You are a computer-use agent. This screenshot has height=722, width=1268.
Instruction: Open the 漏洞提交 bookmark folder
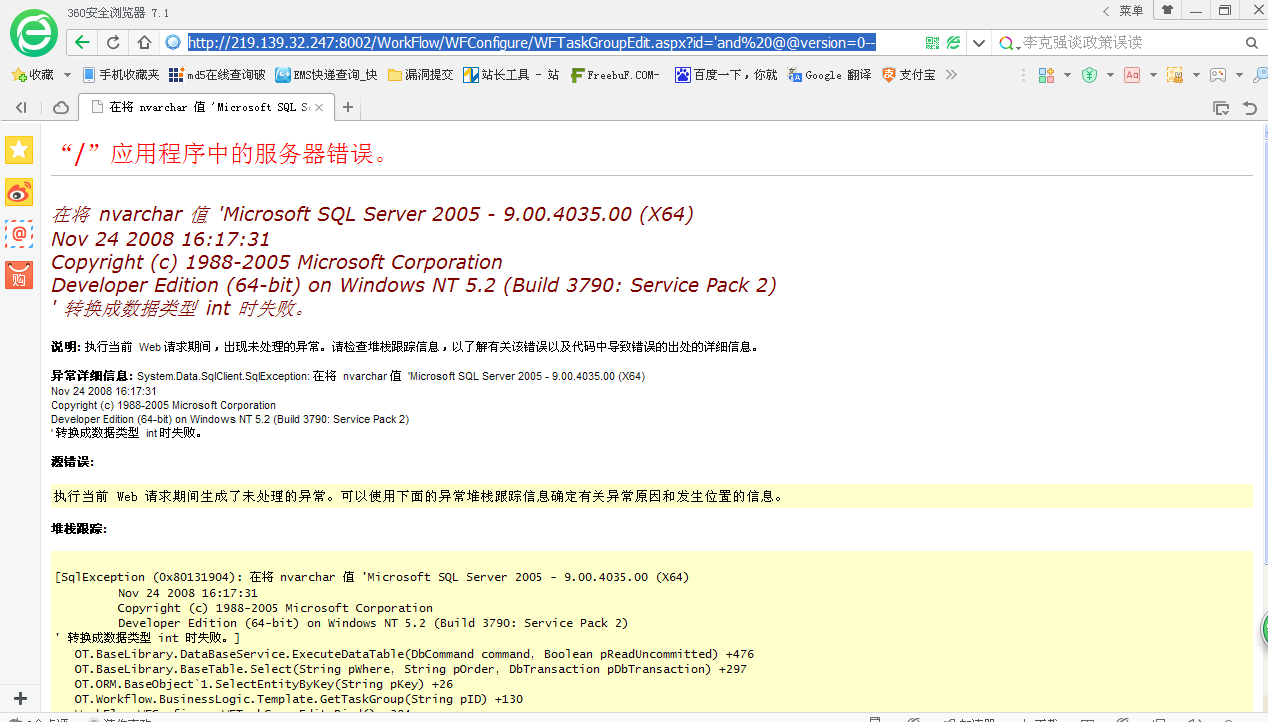point(420,75)
